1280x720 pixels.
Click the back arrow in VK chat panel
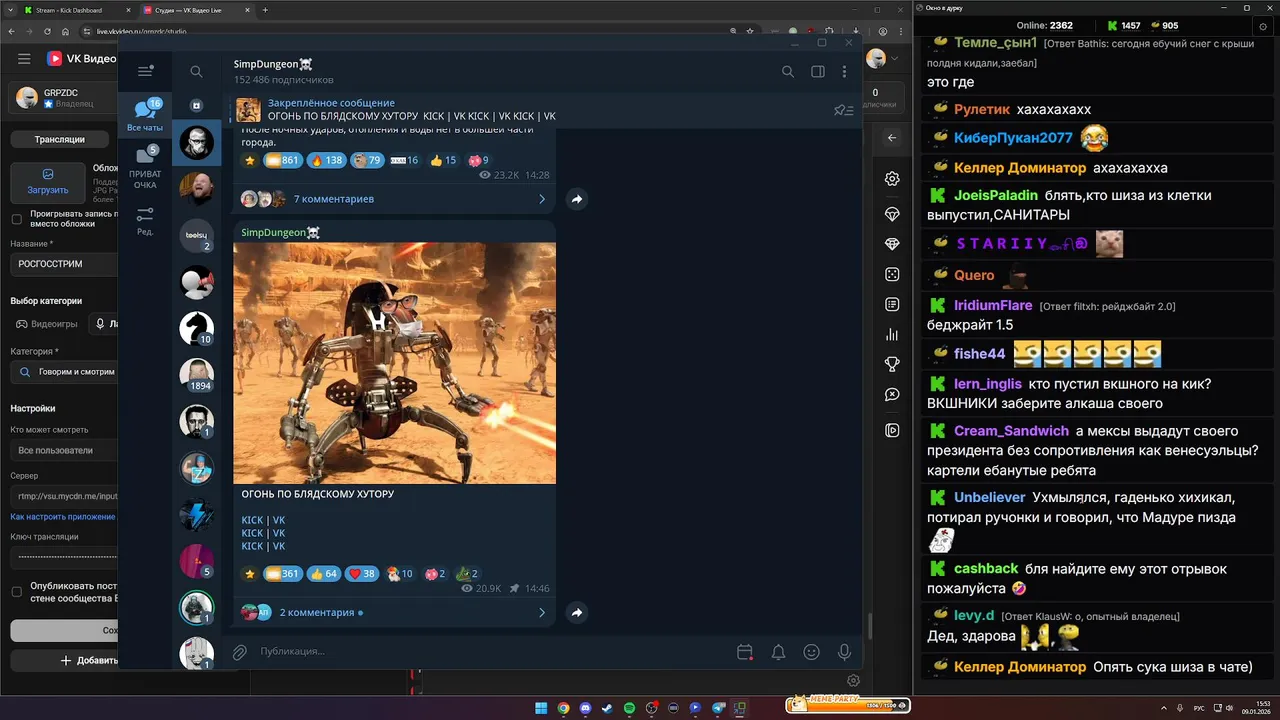[892, 138]
